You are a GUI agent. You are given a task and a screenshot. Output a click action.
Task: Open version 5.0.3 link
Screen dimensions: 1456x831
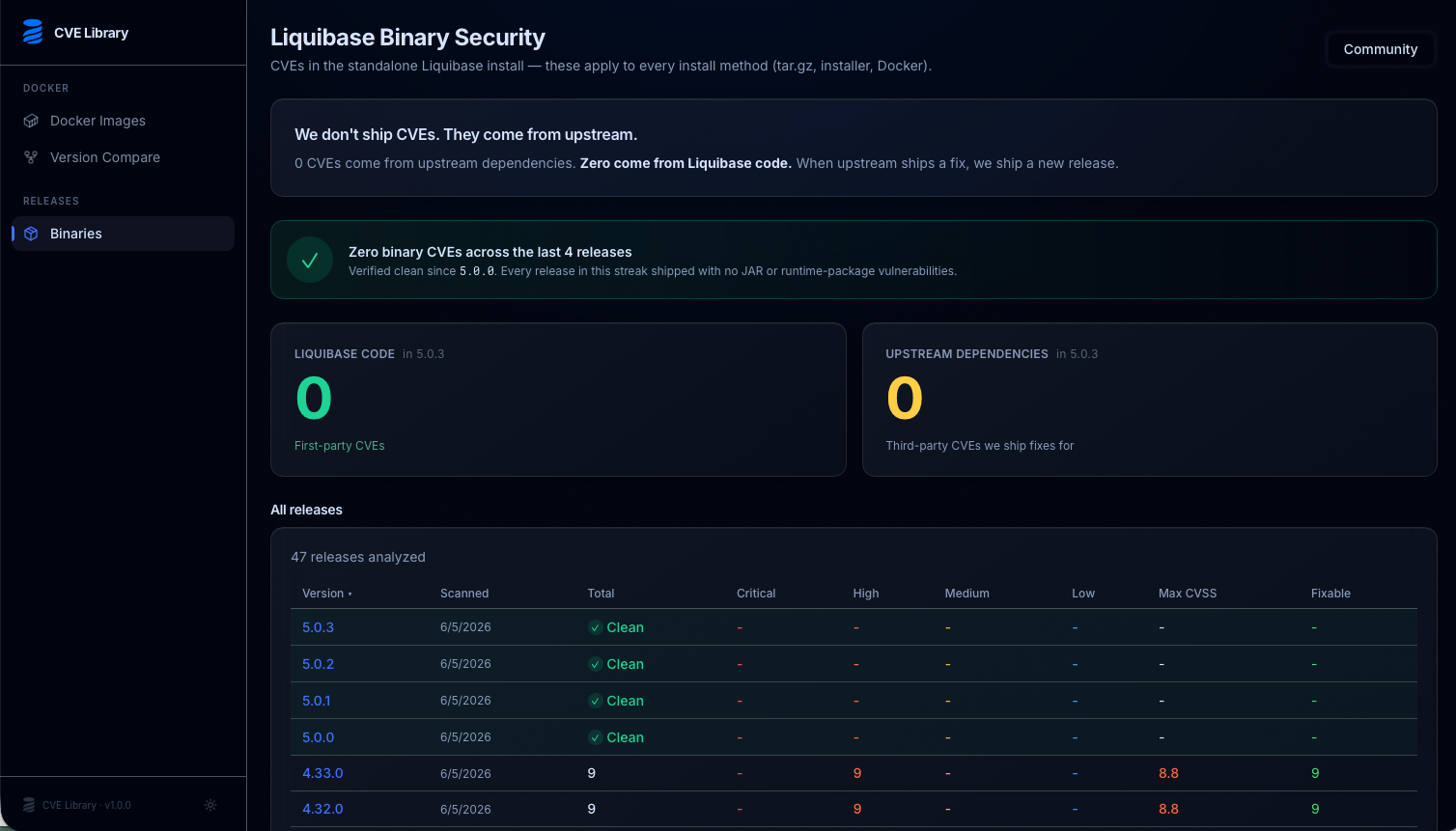click(x=318, y=627)
